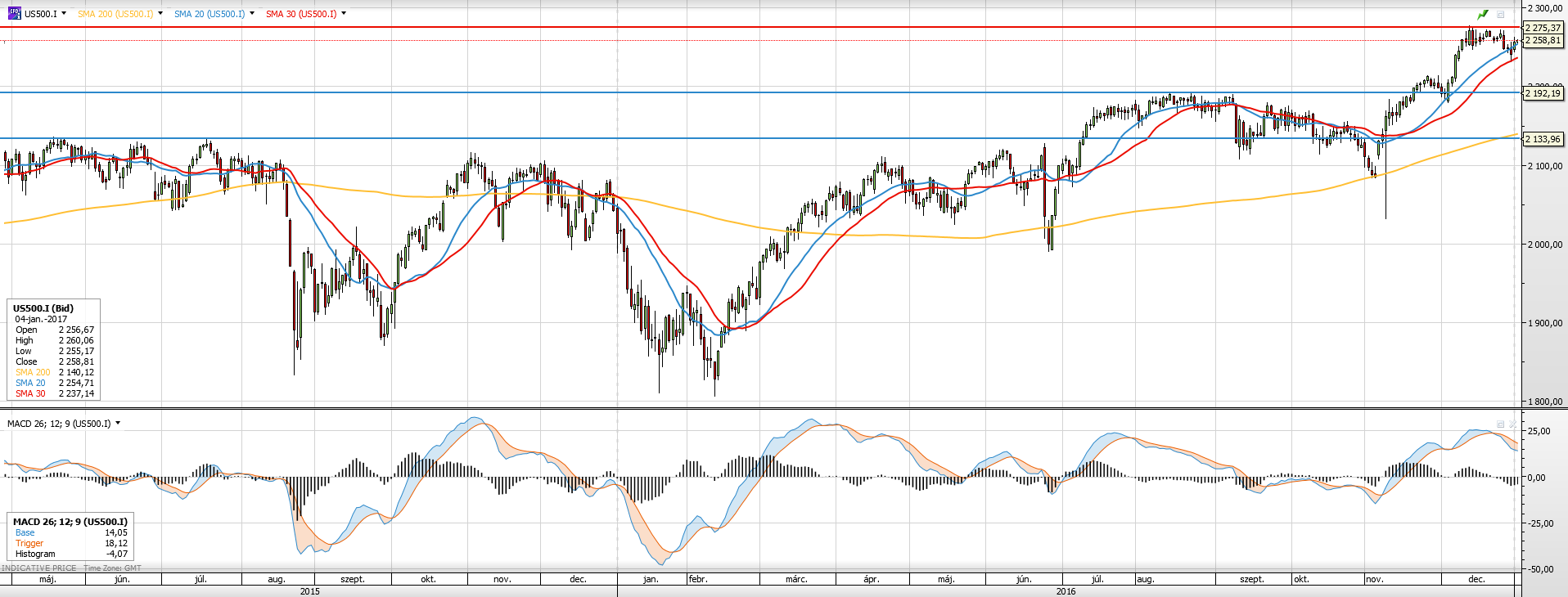Click the júl. 2016 month marker

[x=1097, y=579]
